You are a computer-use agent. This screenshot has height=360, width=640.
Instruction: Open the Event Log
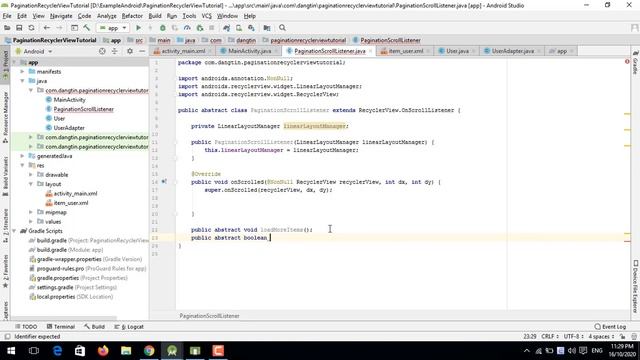611,327
